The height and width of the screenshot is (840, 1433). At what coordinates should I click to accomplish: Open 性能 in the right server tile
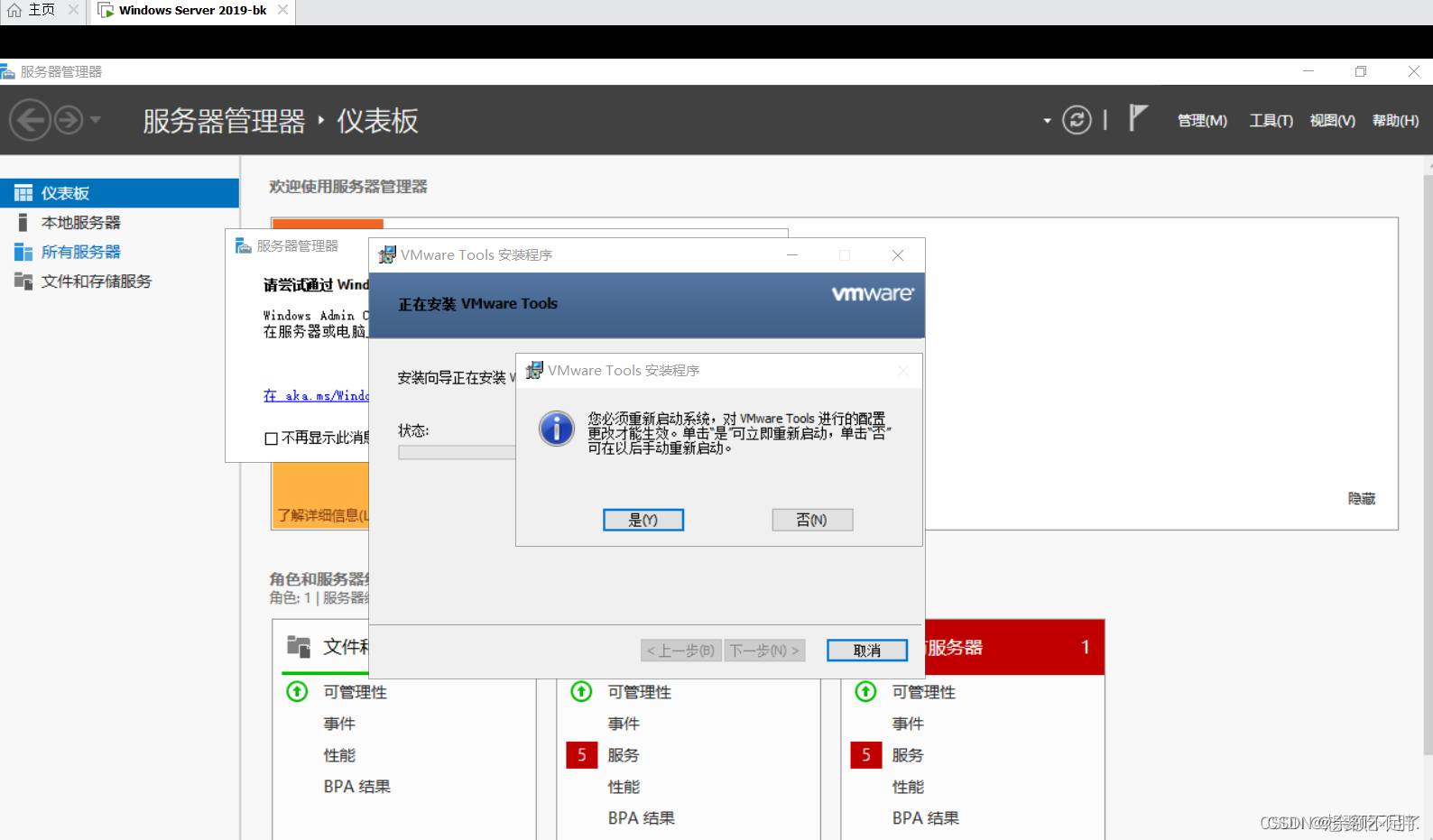pyautogui.click(x=908, y=787)
